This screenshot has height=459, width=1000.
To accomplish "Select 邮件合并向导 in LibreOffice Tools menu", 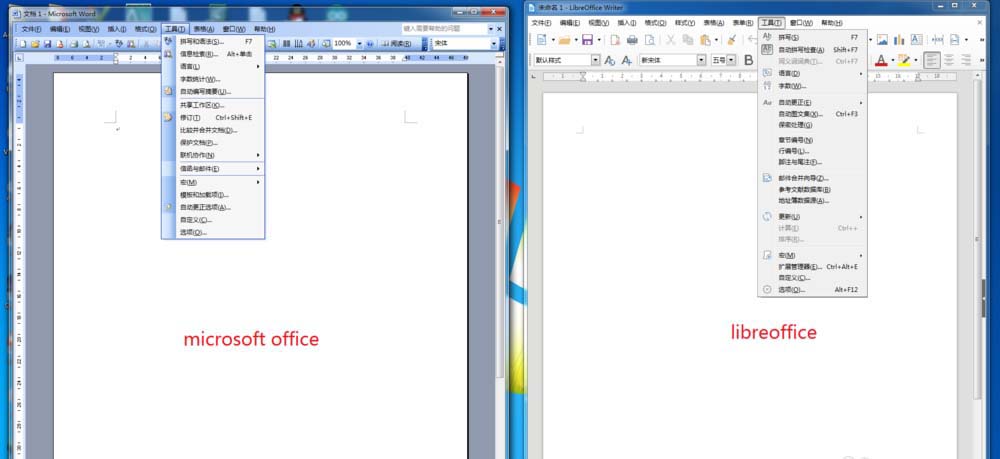I will [812, 178].
